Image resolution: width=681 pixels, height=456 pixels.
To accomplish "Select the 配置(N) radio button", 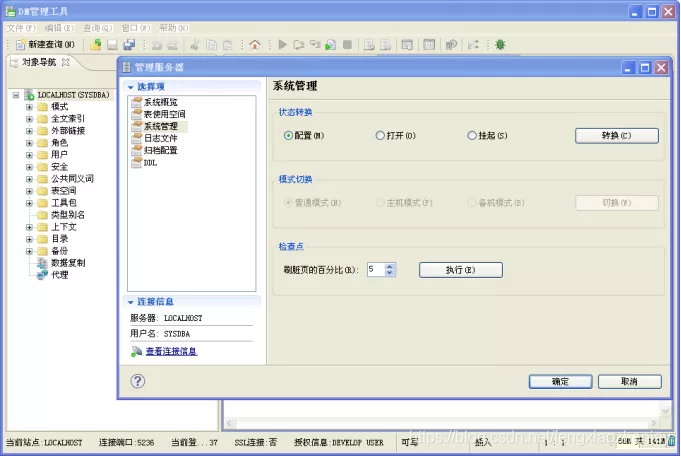I will click(x=288, y=135).
